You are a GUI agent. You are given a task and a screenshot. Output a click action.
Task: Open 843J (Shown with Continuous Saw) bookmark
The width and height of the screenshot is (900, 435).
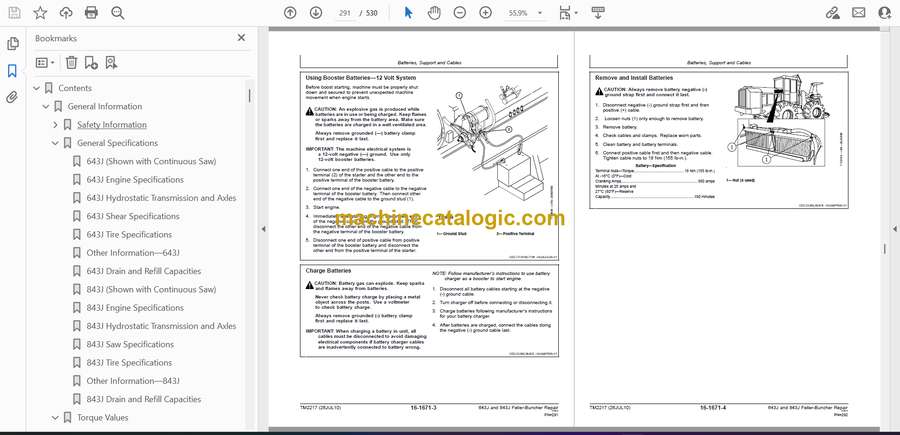(x=152, y=289)
